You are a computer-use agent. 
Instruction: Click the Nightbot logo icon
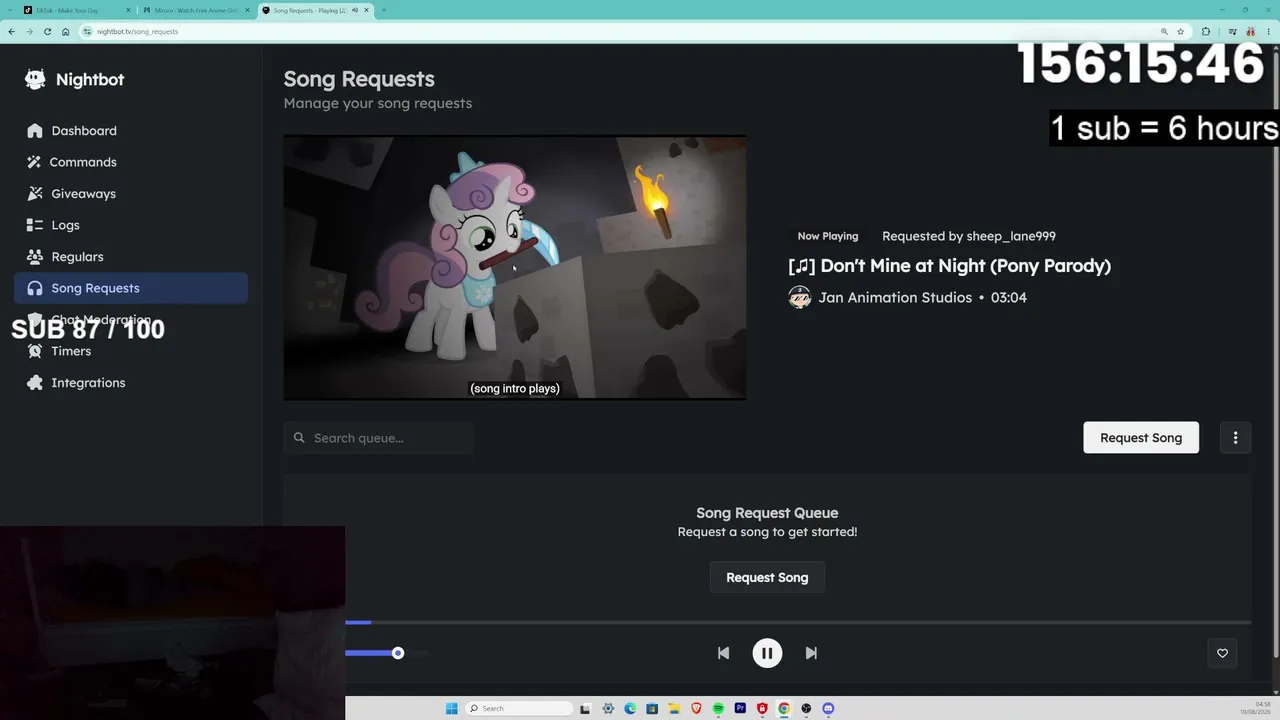tap(35, 80)
